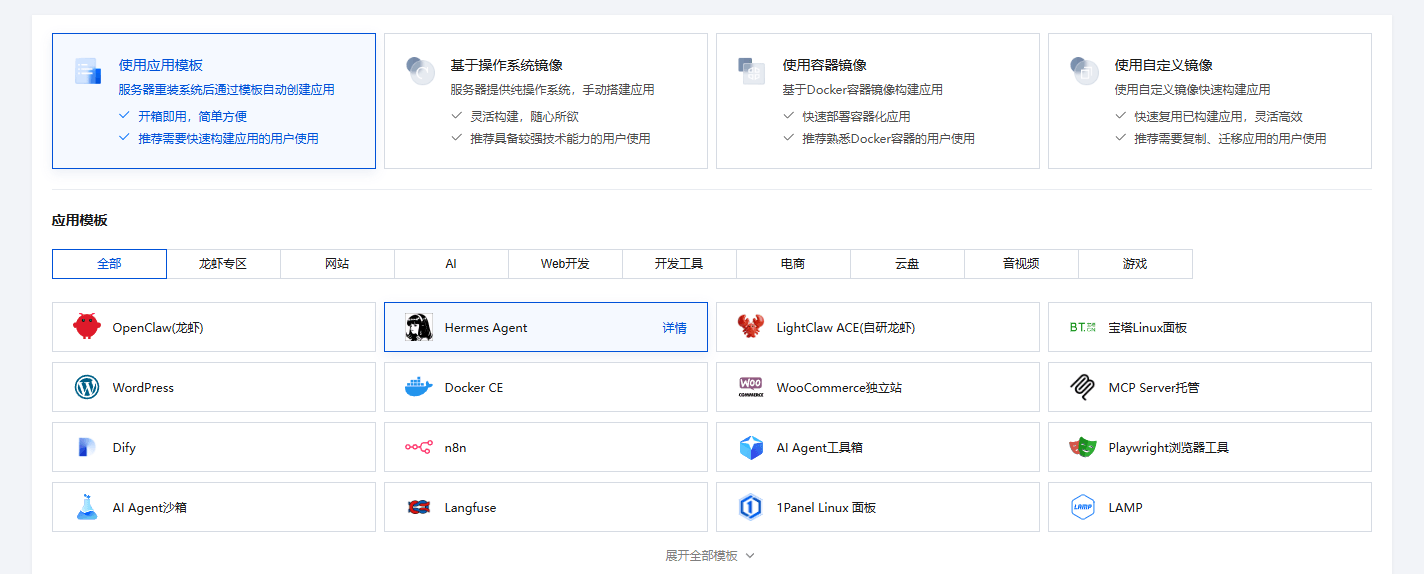Click text 基于Docker容器镜像构建应用
The height and width of the screenshot is (574, 1424).
863,90
